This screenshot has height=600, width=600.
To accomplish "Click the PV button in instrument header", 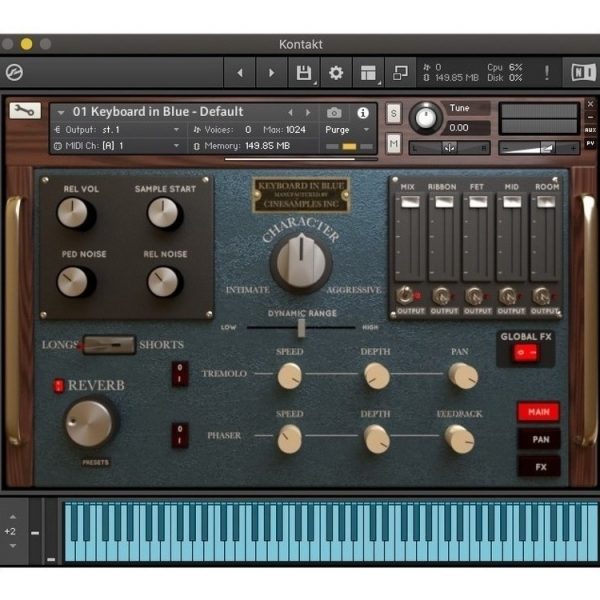I will click(590, 143).
